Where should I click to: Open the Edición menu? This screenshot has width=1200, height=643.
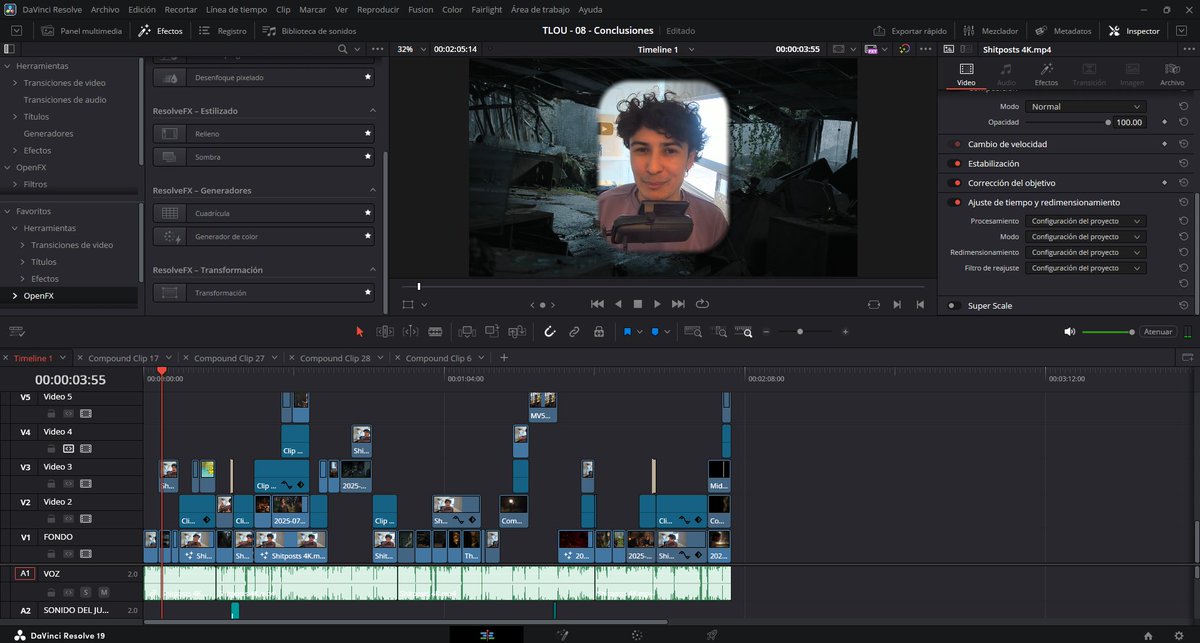pyautogui.click(x=142, y=9)
